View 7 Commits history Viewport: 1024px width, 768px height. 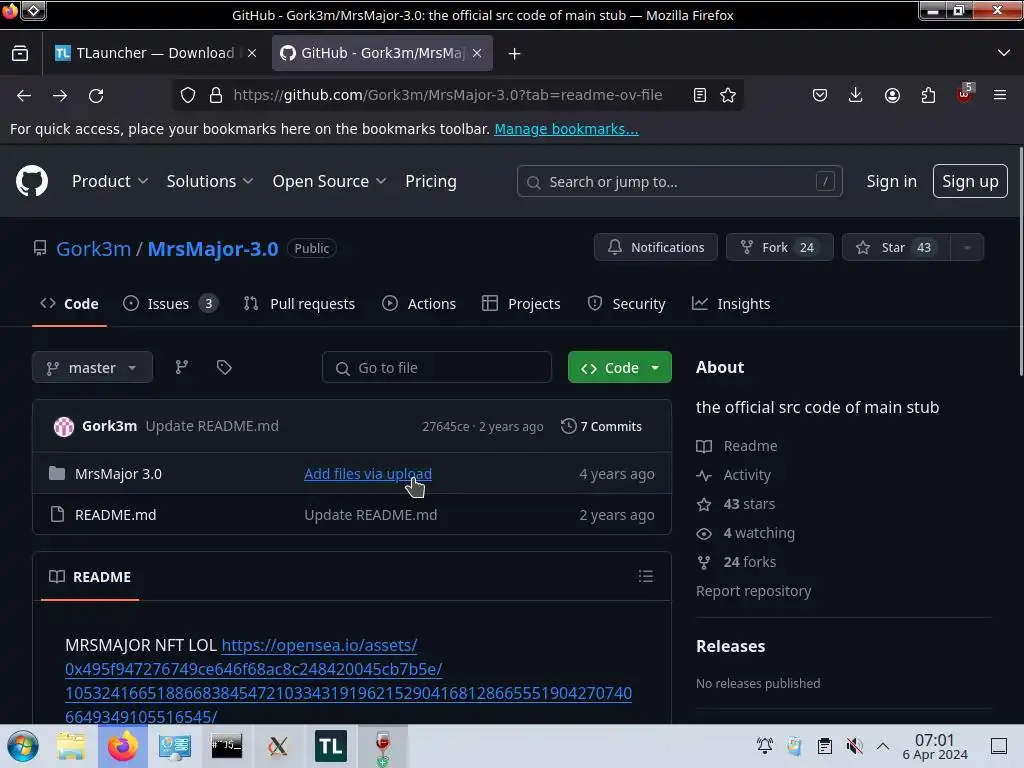(601, 426)
